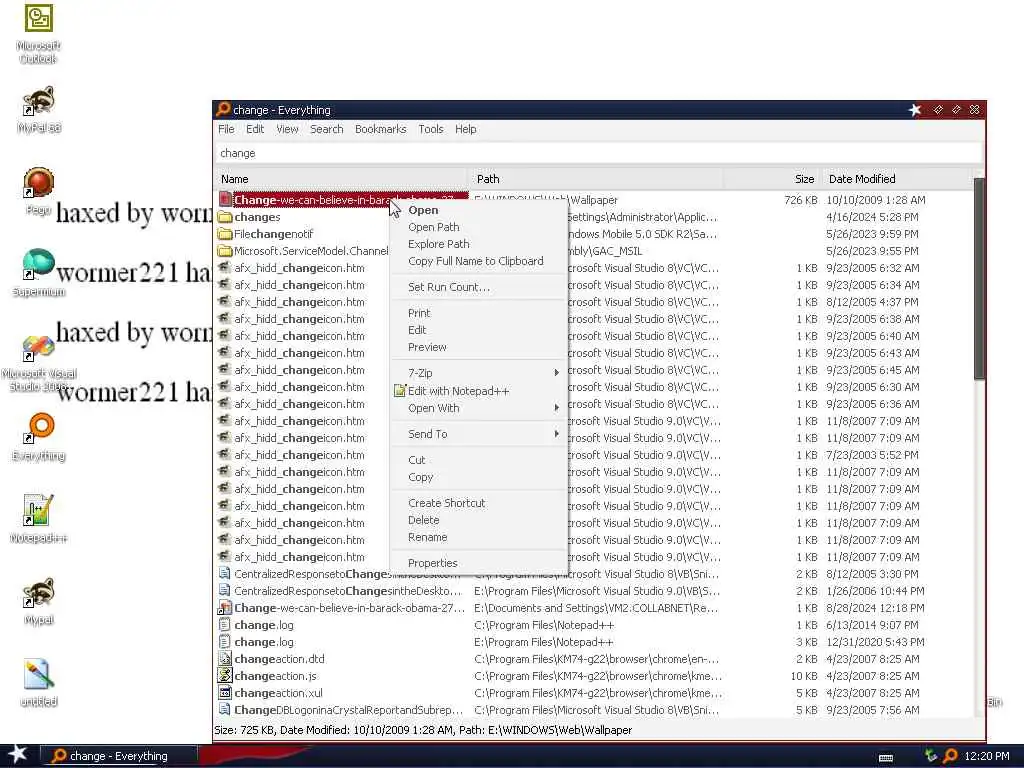Choose Cut in context menu
This screenshot has height=768, width=1024.
(x=478, y=460)
